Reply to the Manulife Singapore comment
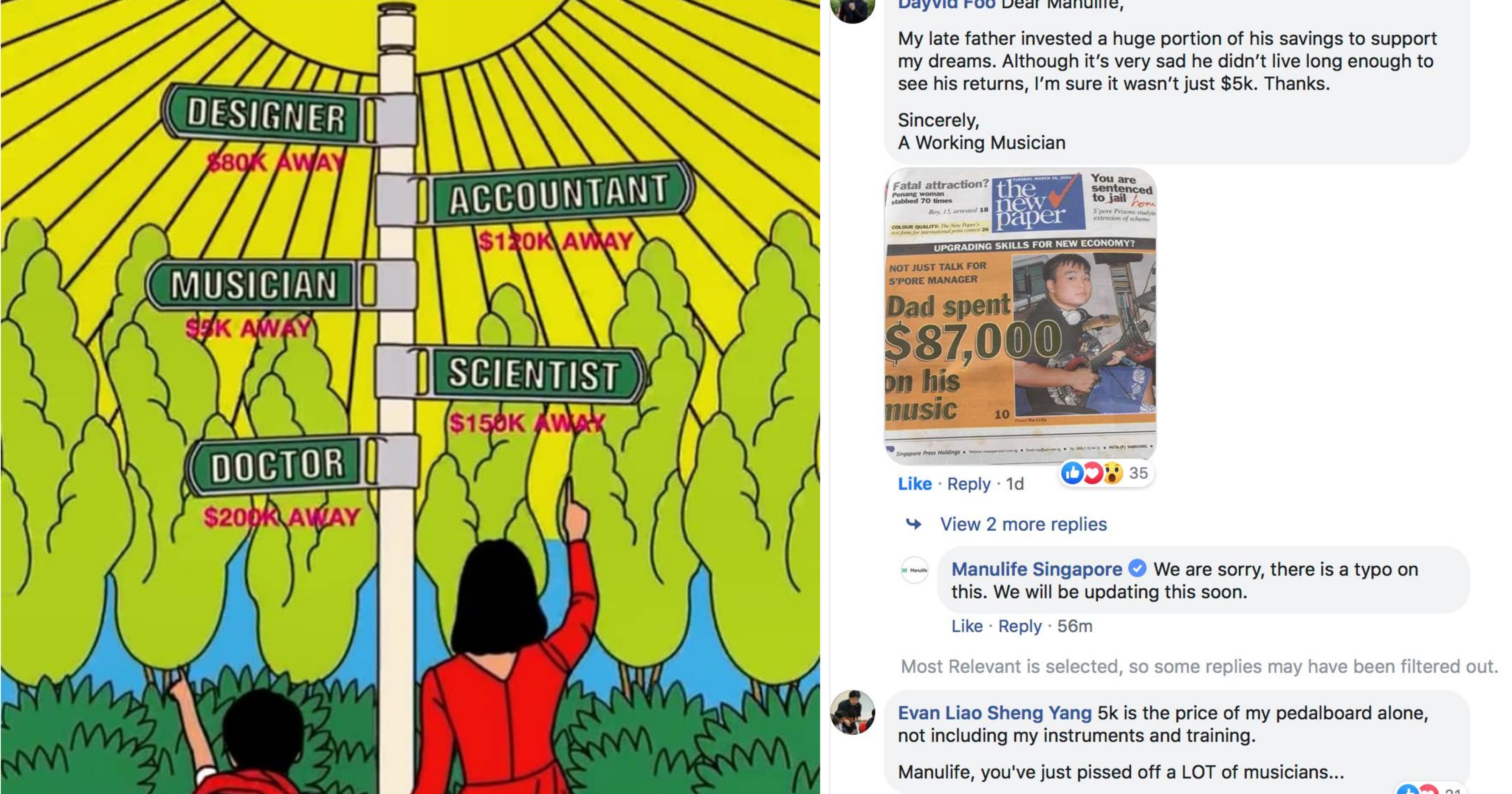Viewport: 1512px width, 794px height. point(1019,626)
